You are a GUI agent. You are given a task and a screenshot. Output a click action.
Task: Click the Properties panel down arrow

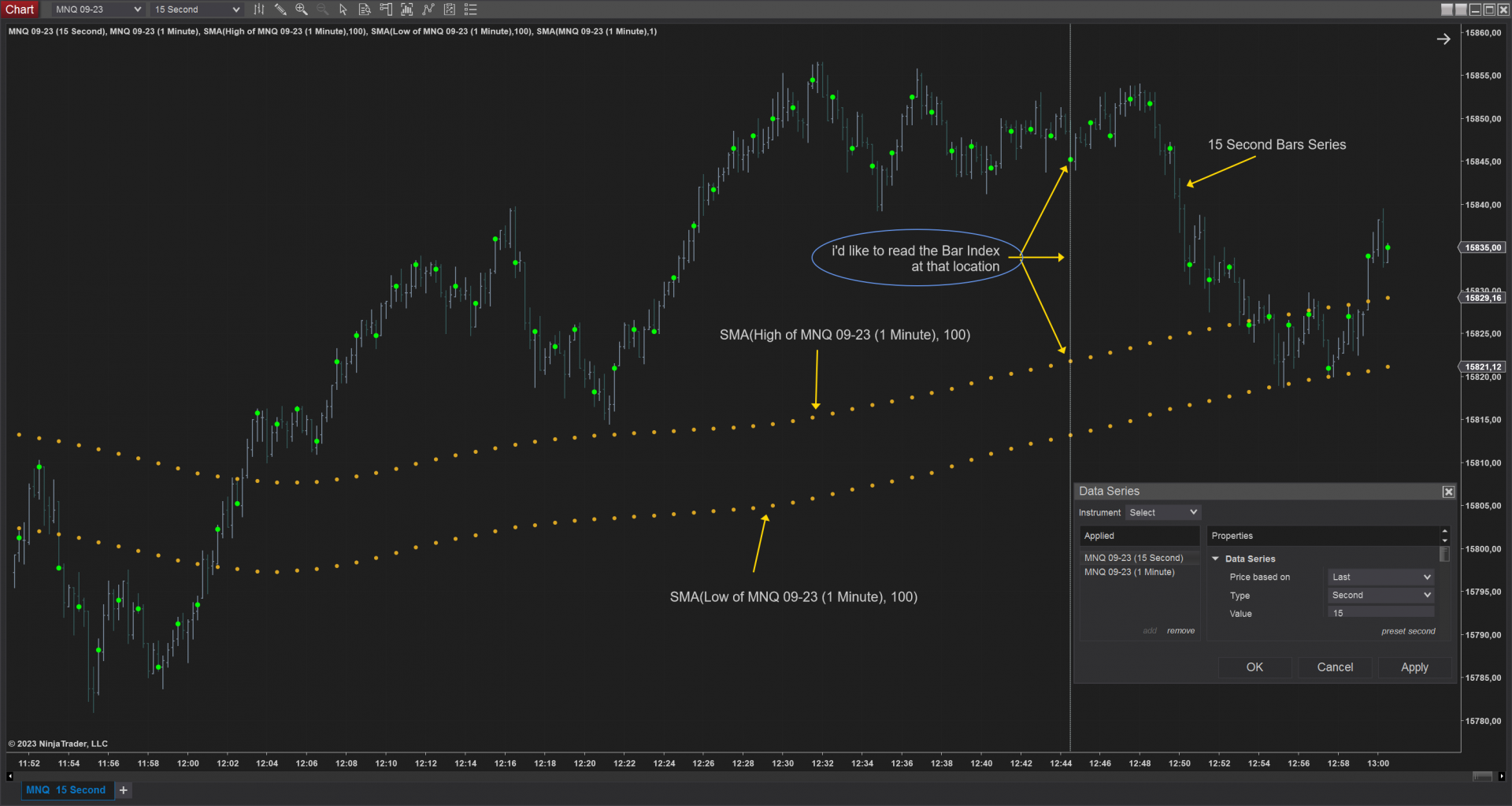pos(1444,540)
